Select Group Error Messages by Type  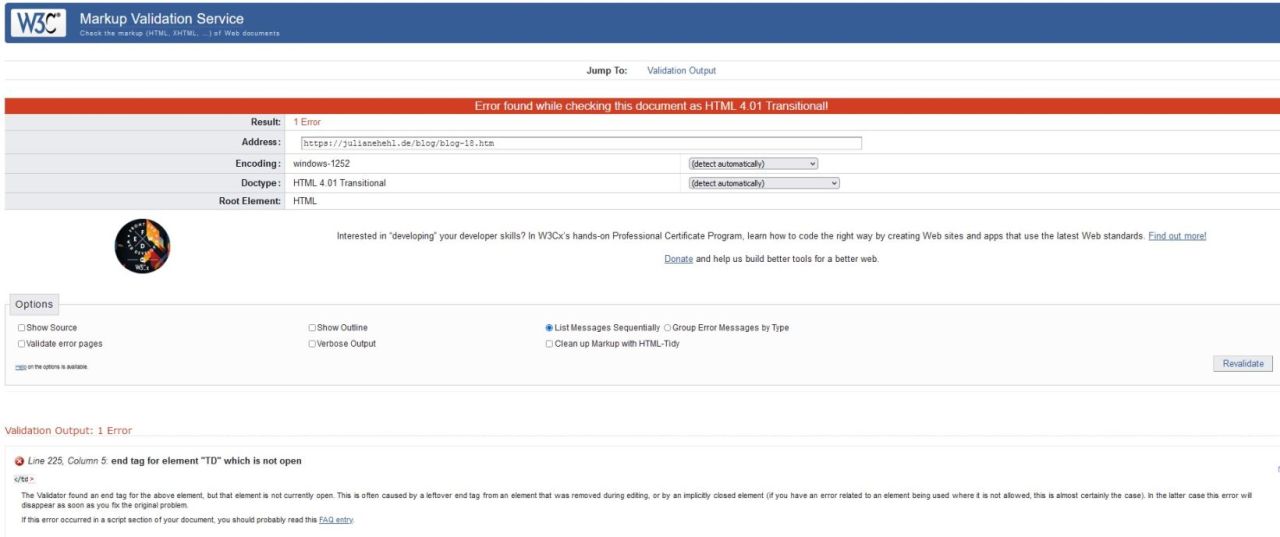point(668,328)
